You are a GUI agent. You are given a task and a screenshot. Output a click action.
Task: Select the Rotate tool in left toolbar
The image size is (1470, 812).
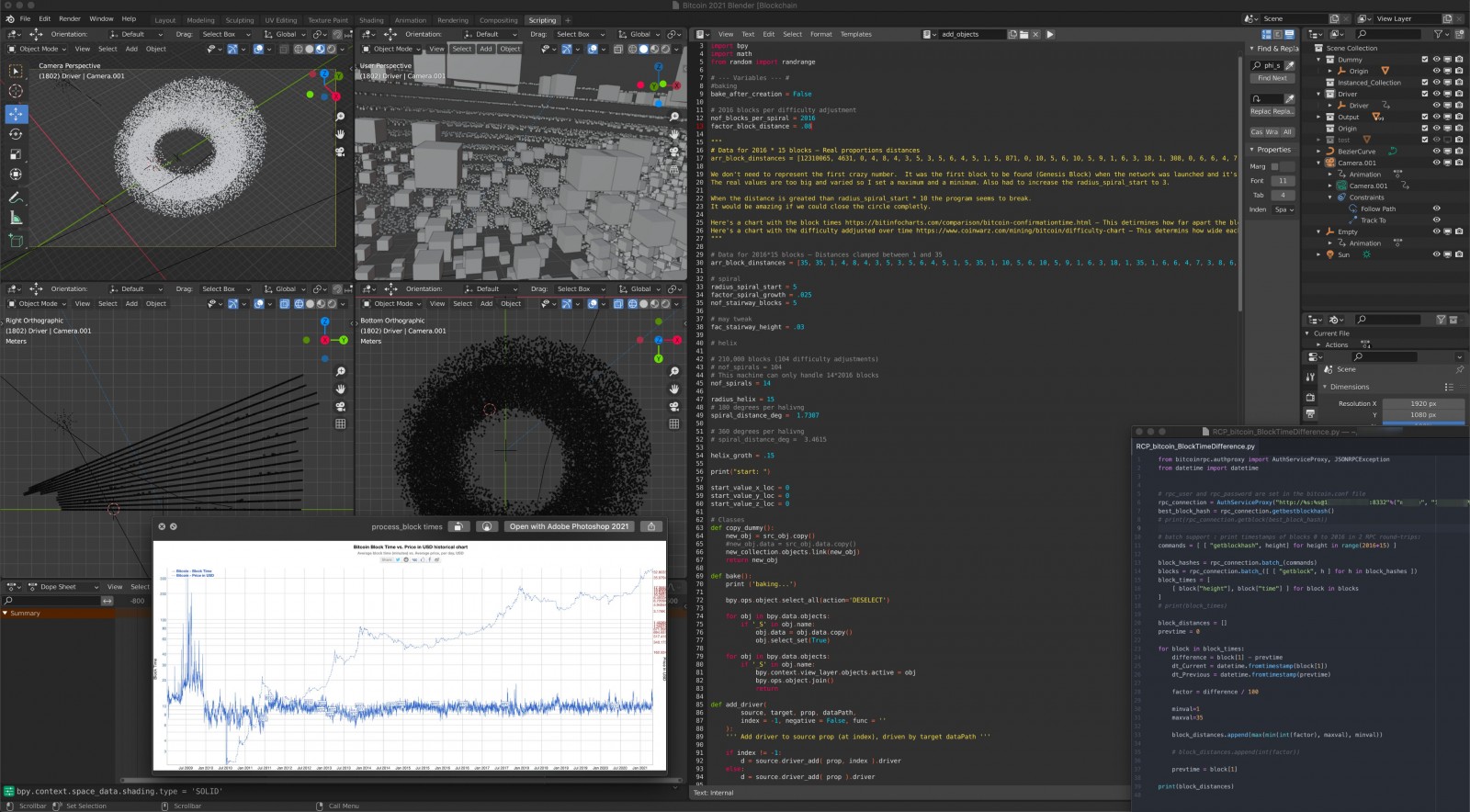point(16,134)
